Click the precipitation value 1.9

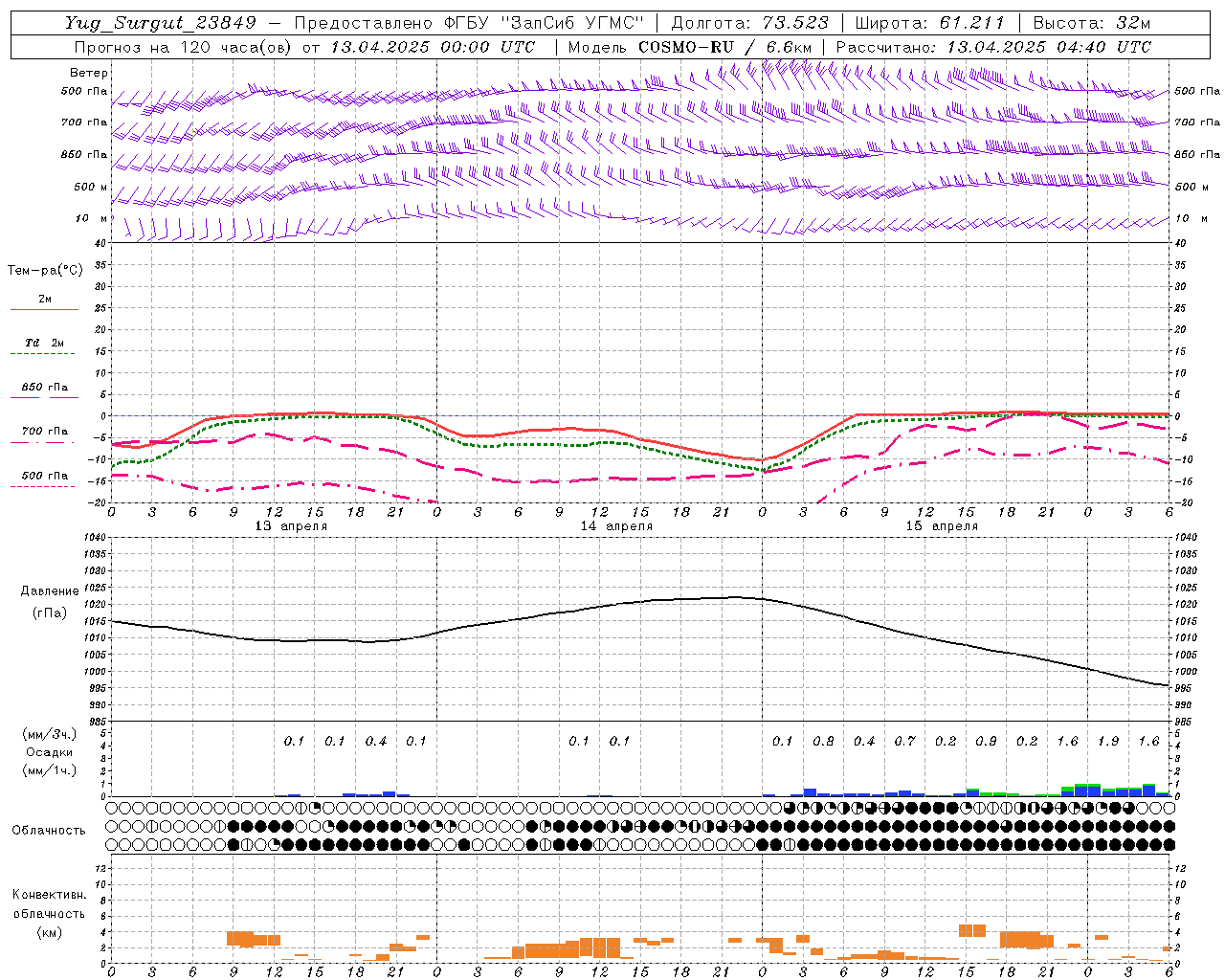point(1108,741)
